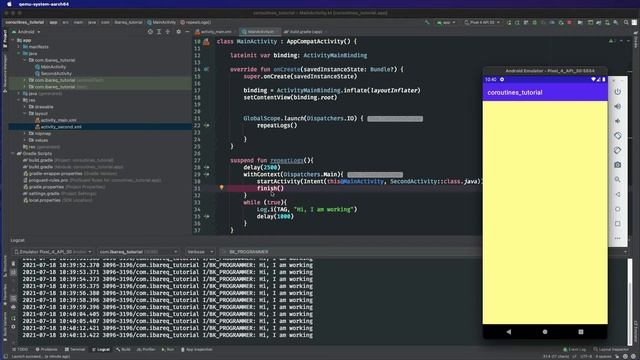Click breakpoint gutter at finish() line 31
The height and width of the screenshot is (360, 640).
(207, 188)
